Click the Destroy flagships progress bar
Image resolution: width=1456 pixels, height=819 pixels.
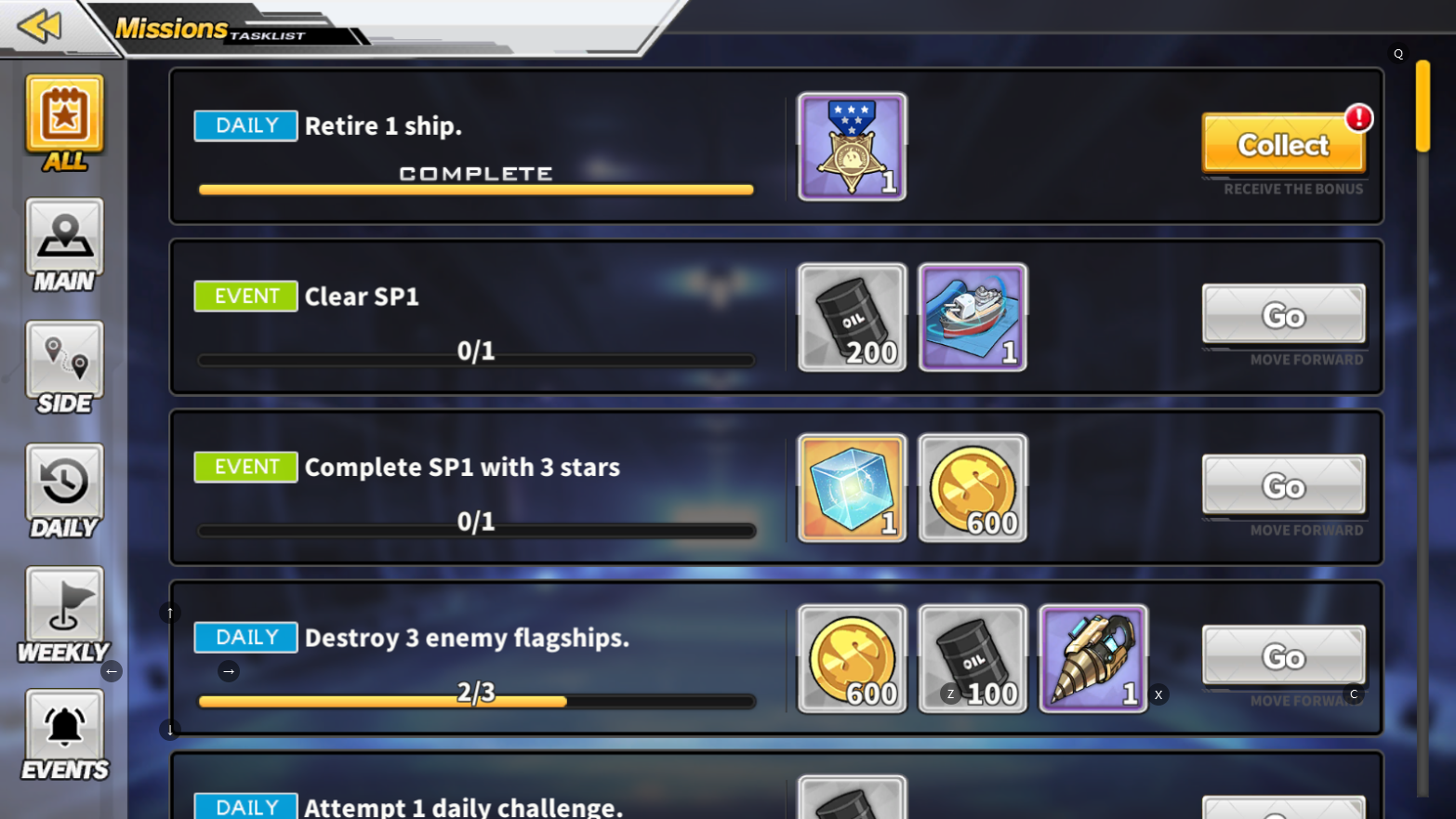[x=476, y=701]
